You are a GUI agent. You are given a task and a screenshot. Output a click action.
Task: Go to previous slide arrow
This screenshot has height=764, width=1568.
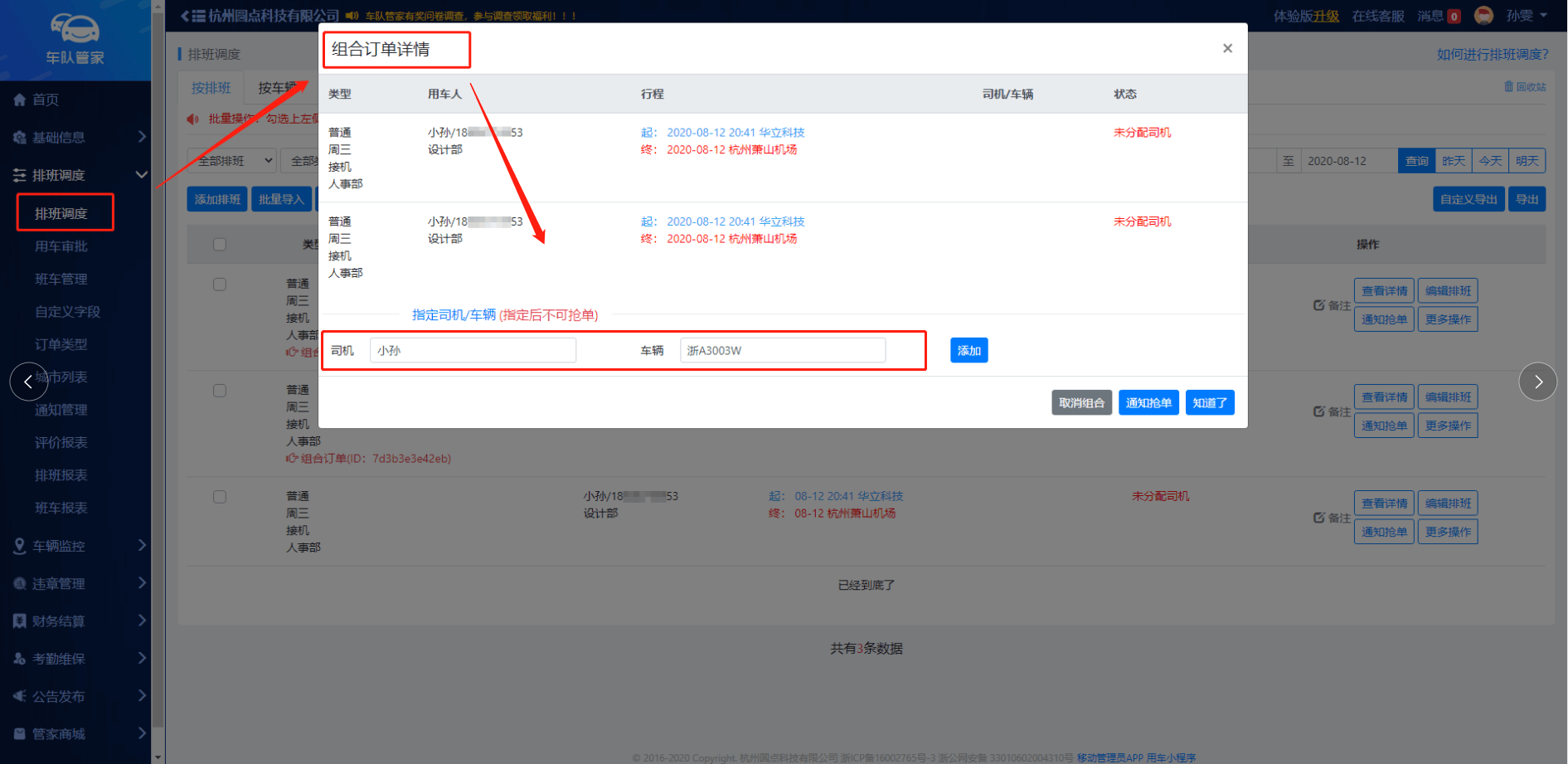point(28,382)
